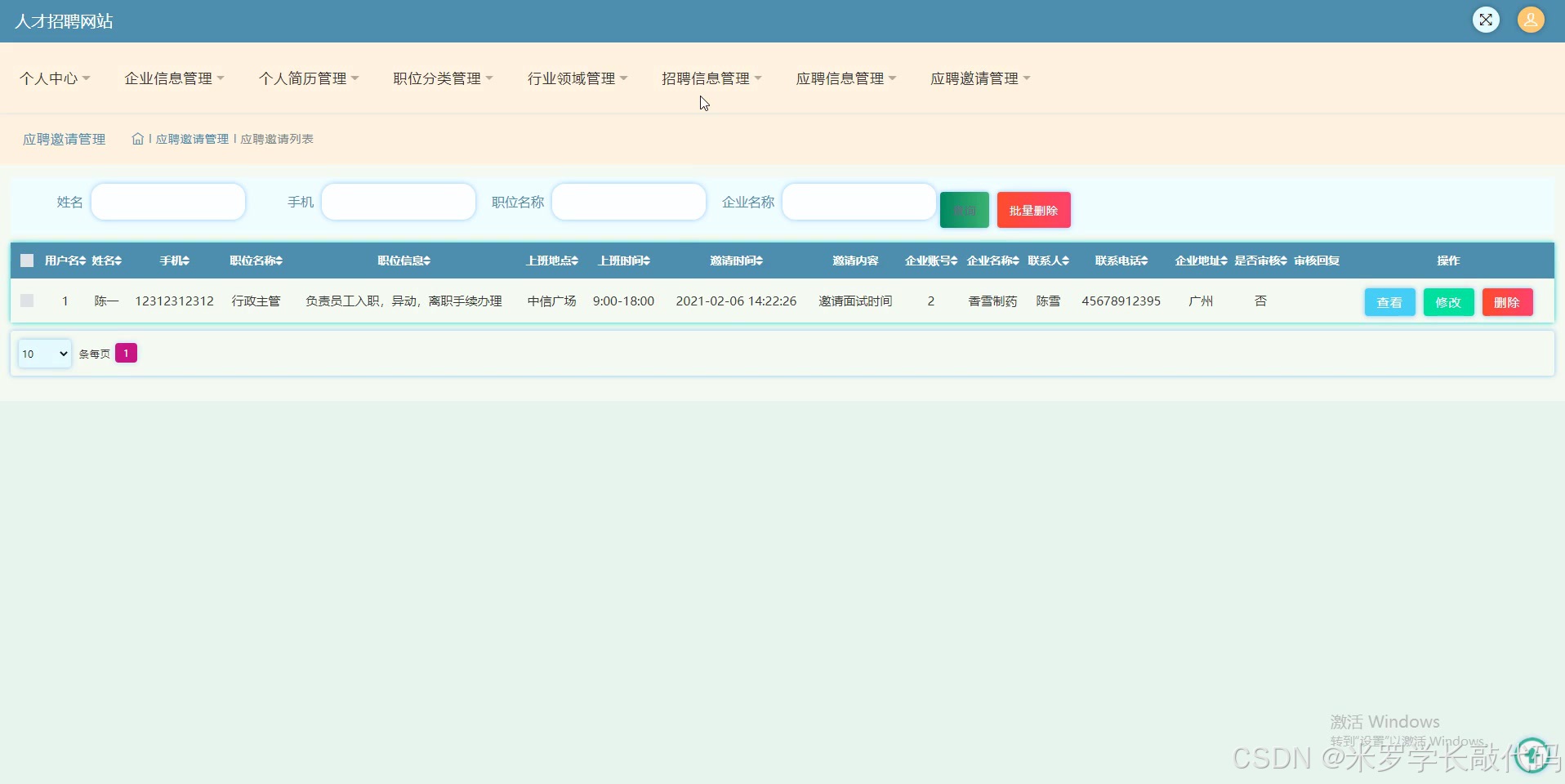Expand the 个人简历管理 menu
Viewport: 1565px width, 784px height.
(x=309, y=78)
